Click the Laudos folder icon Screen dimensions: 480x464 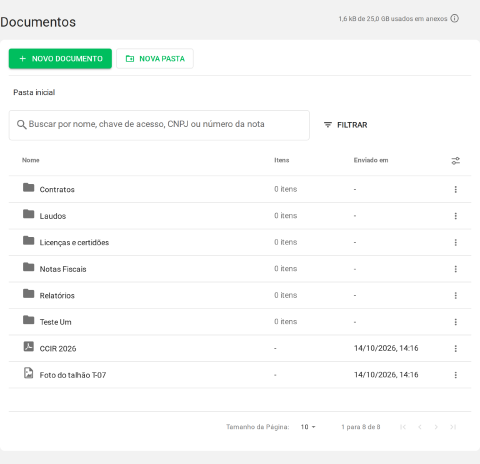(x=29, y=214)
